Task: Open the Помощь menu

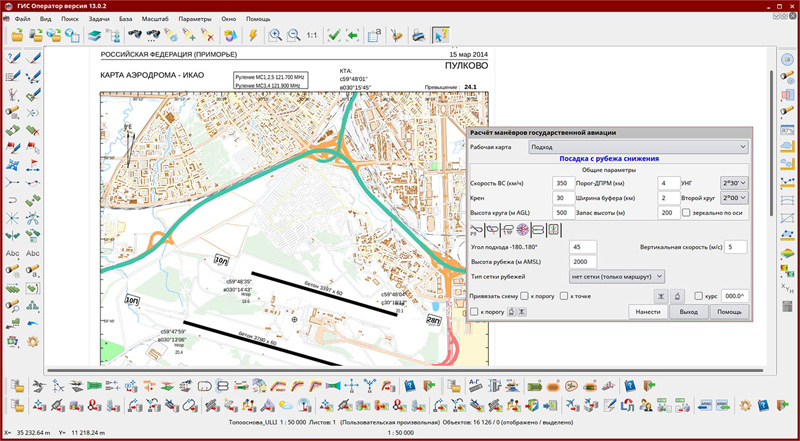Action: coord(258,19)
